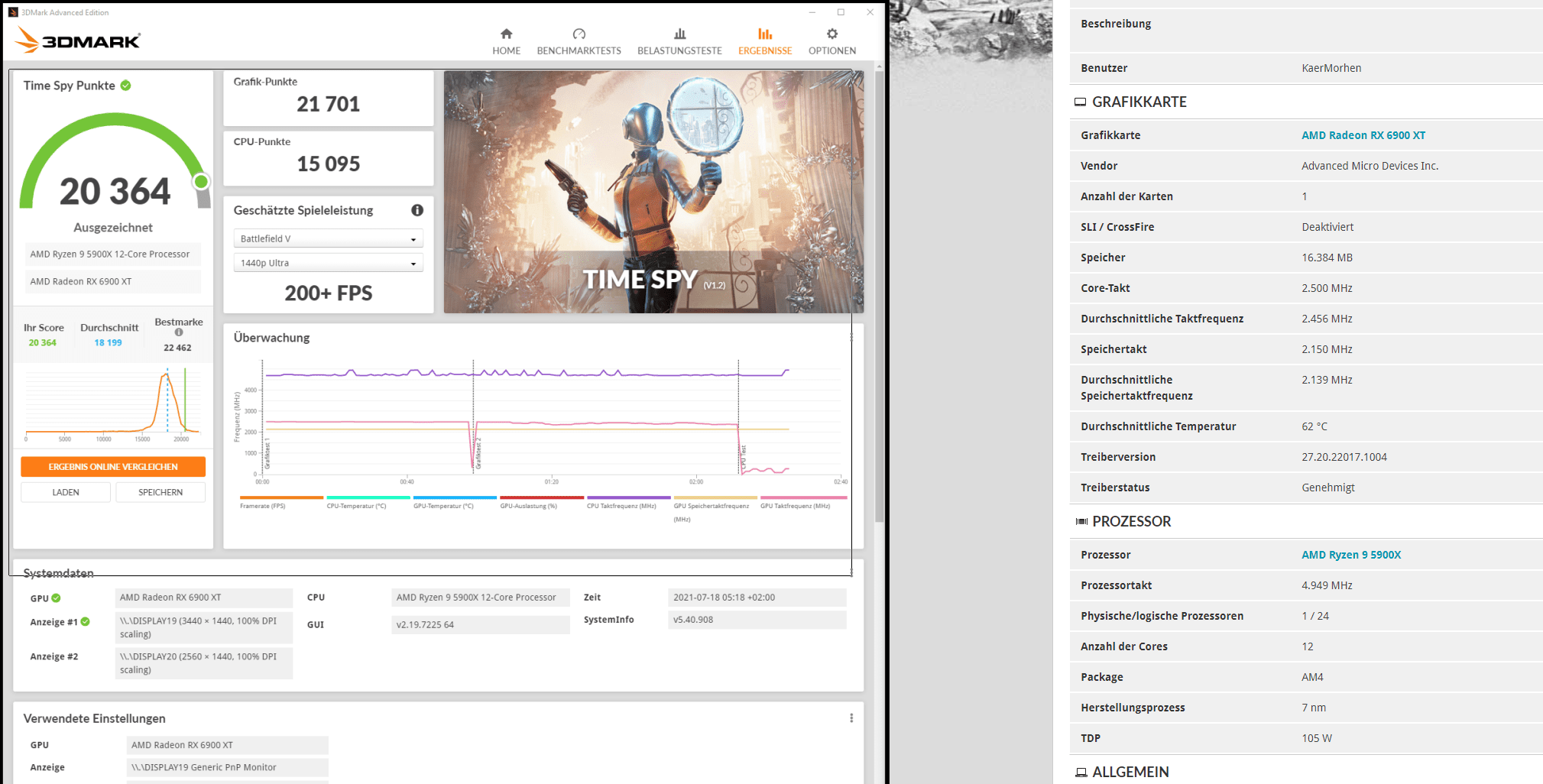The image size is (1543, 784).
Task: Click the 3DMark window title bar icon
Action: 13,12
